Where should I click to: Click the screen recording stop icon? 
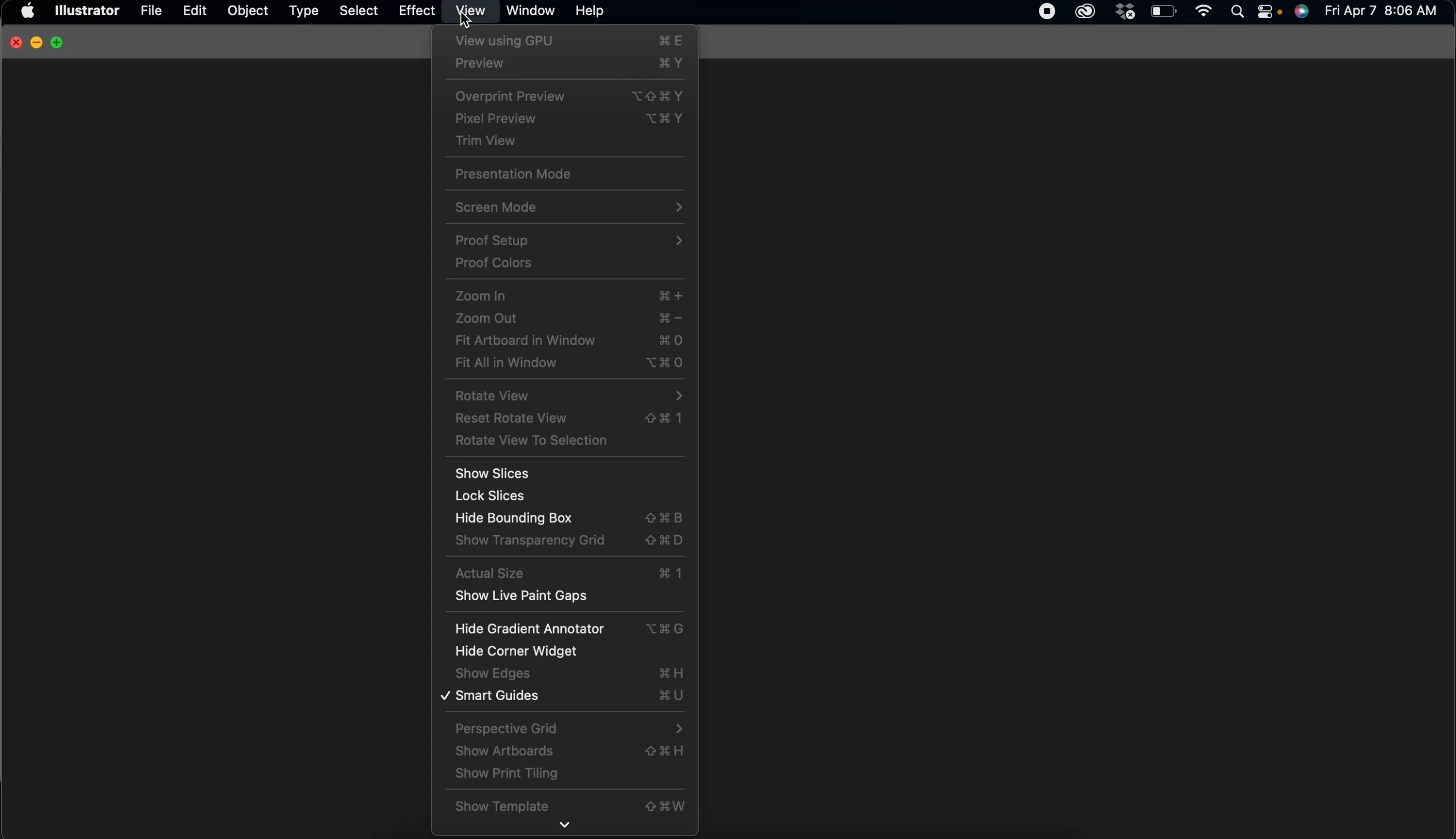(1047, 11)
